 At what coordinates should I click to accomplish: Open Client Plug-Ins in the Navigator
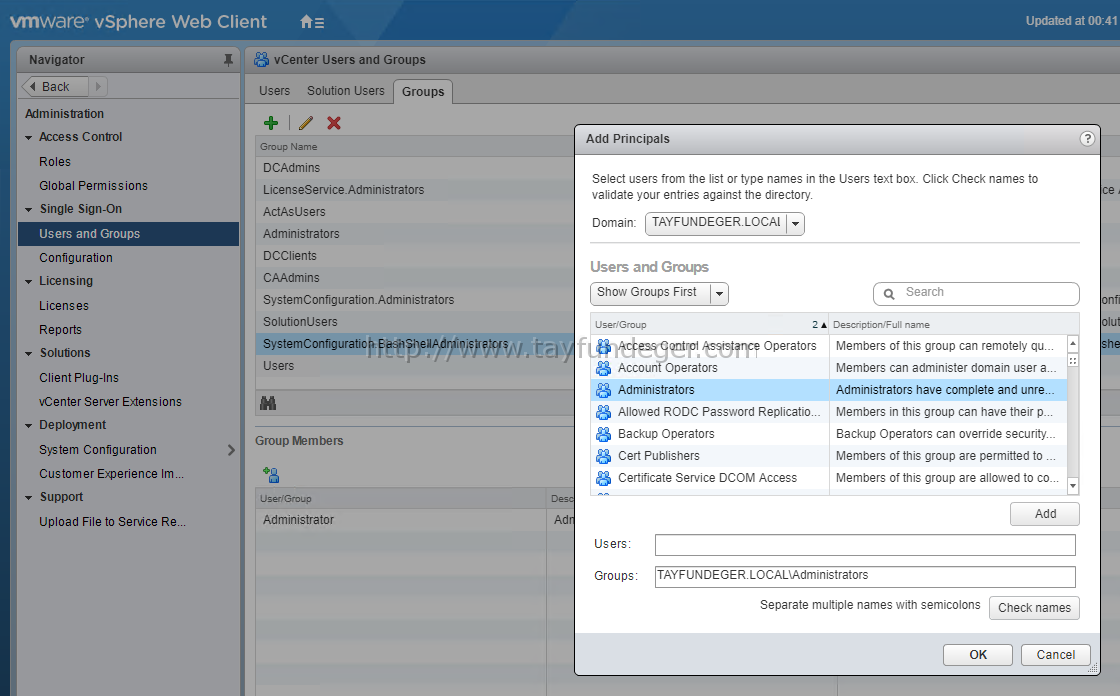coord(79,378)
